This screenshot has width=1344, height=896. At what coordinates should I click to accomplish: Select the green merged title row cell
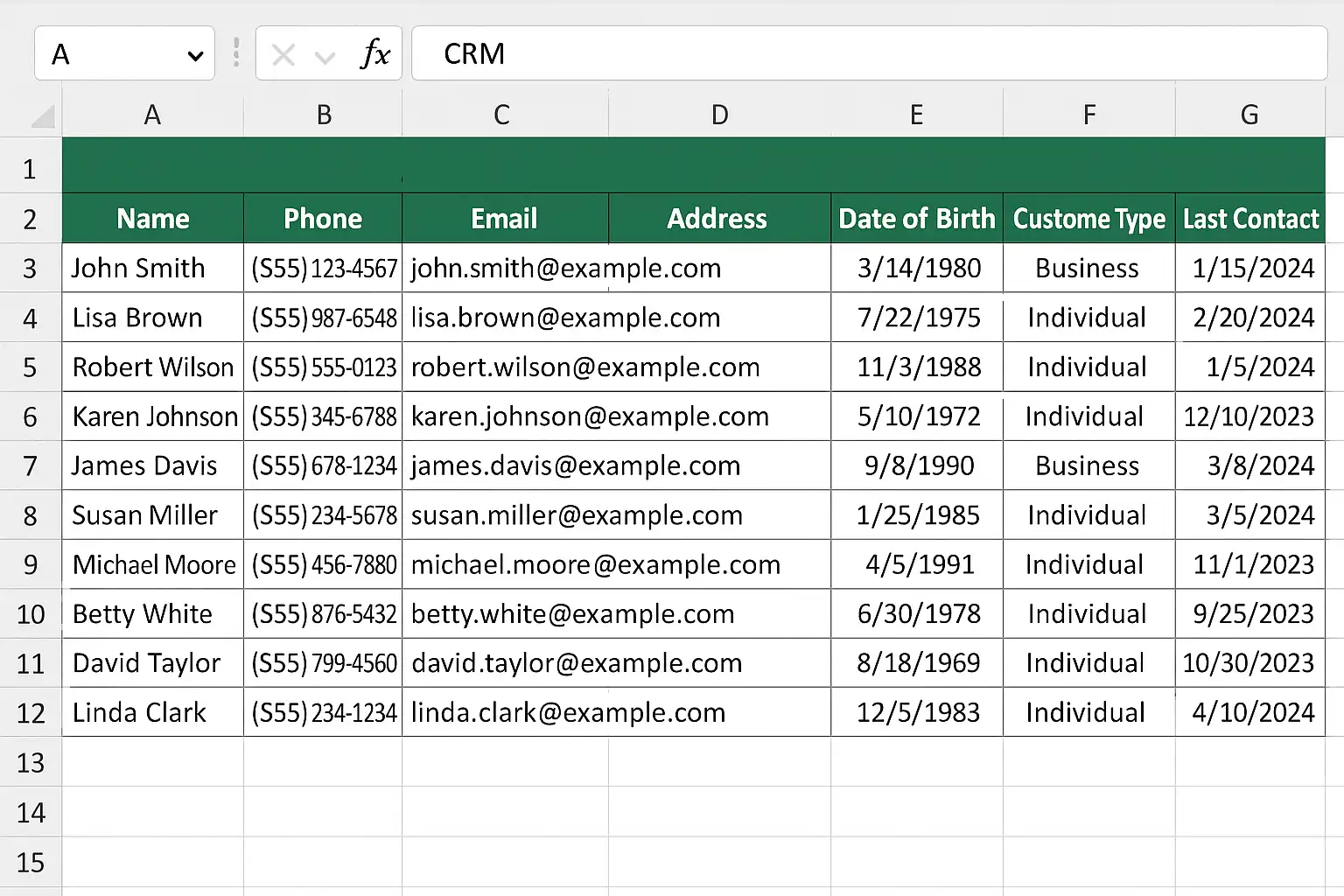click(693, 165)
